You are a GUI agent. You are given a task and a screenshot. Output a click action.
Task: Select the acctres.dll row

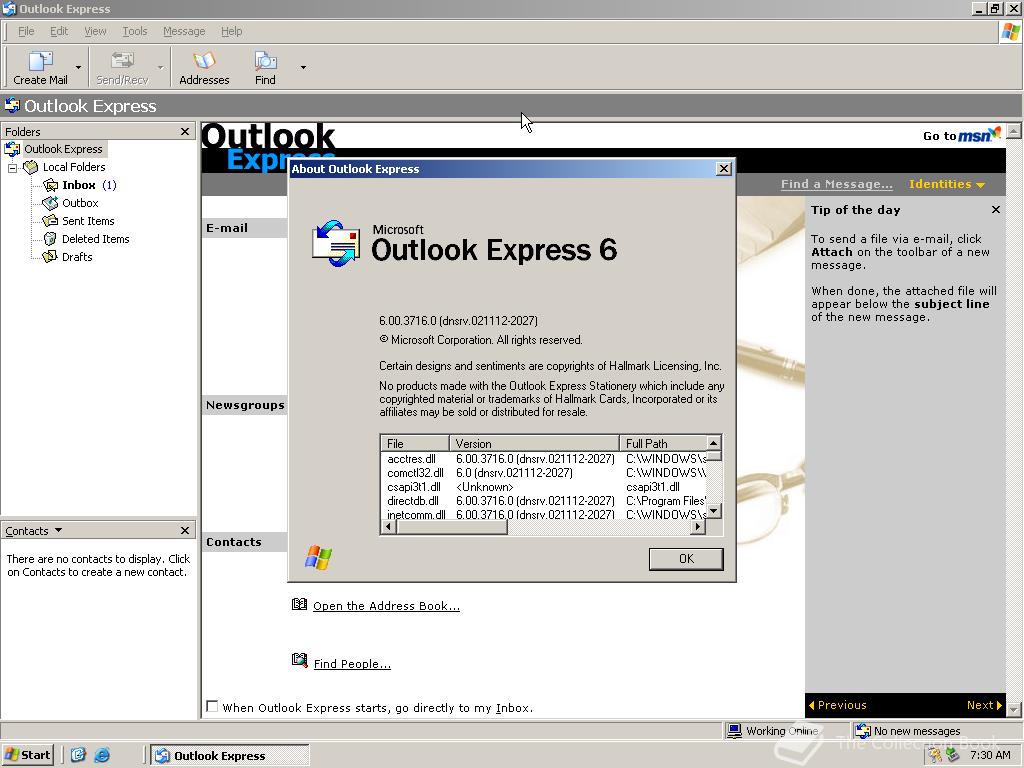(x=544, y=459)
